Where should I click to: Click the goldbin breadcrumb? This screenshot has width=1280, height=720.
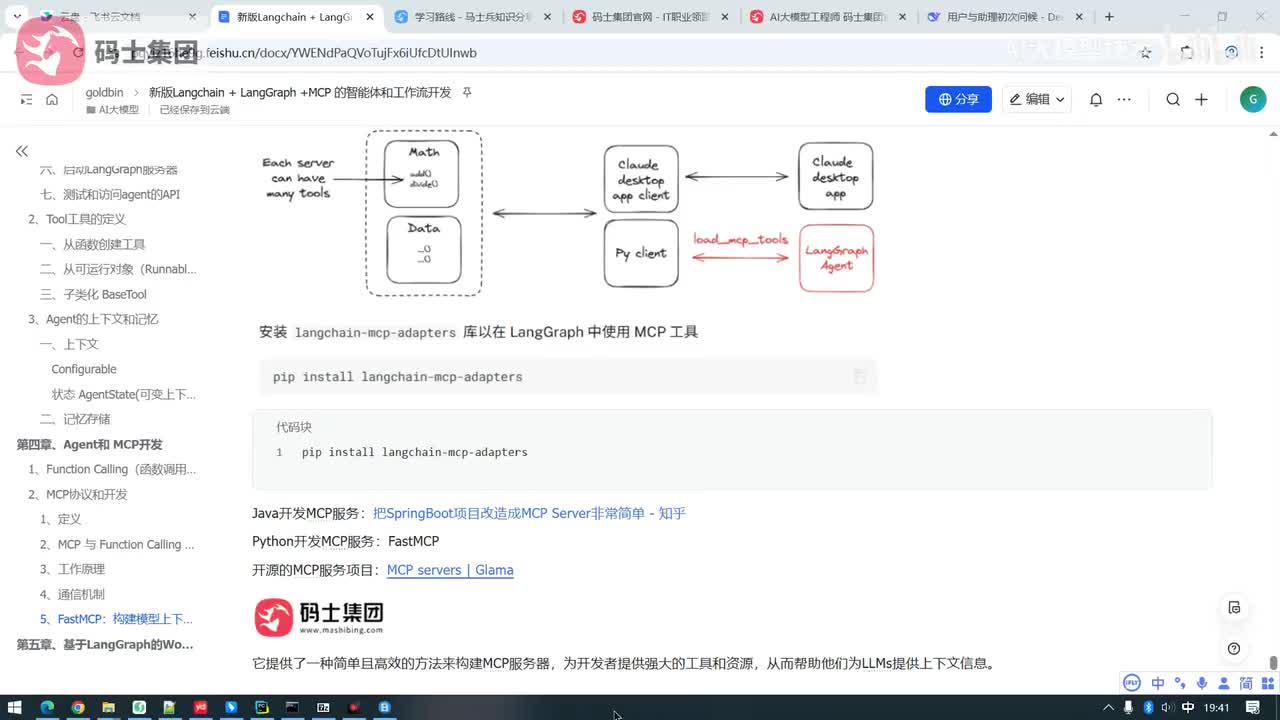tap(104, 92)
